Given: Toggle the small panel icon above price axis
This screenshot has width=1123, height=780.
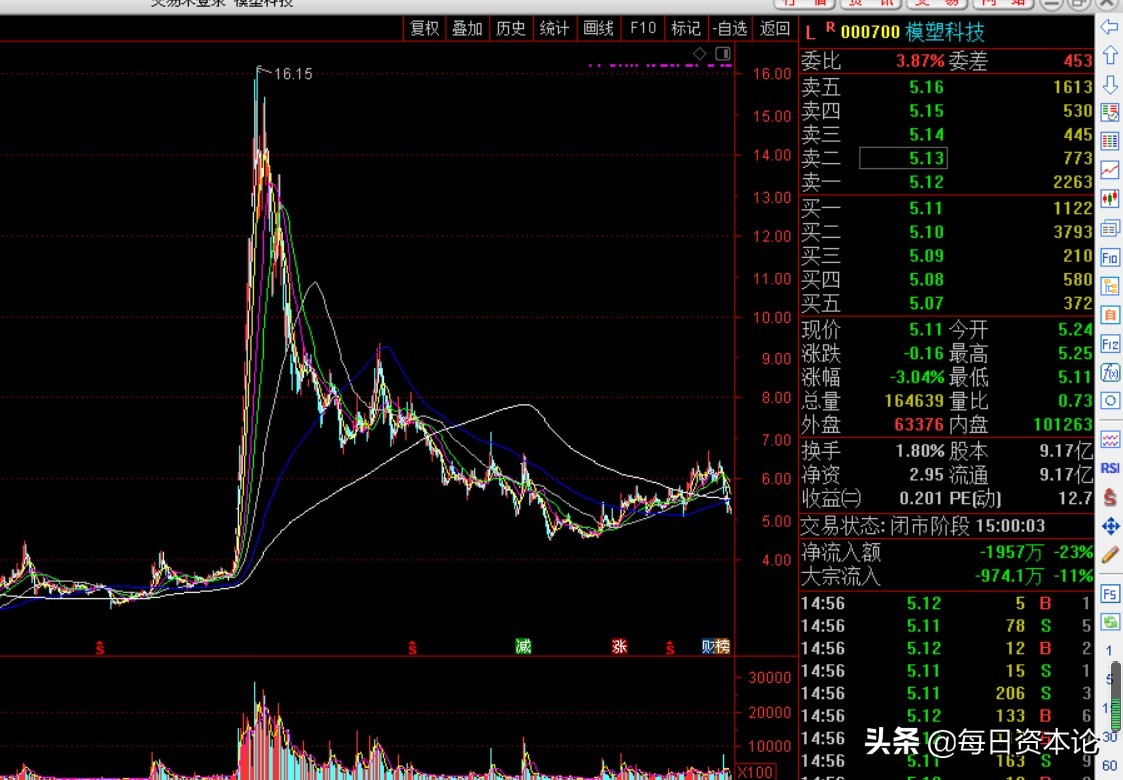Looking at the screenshot, I should [x=722, y=53].
